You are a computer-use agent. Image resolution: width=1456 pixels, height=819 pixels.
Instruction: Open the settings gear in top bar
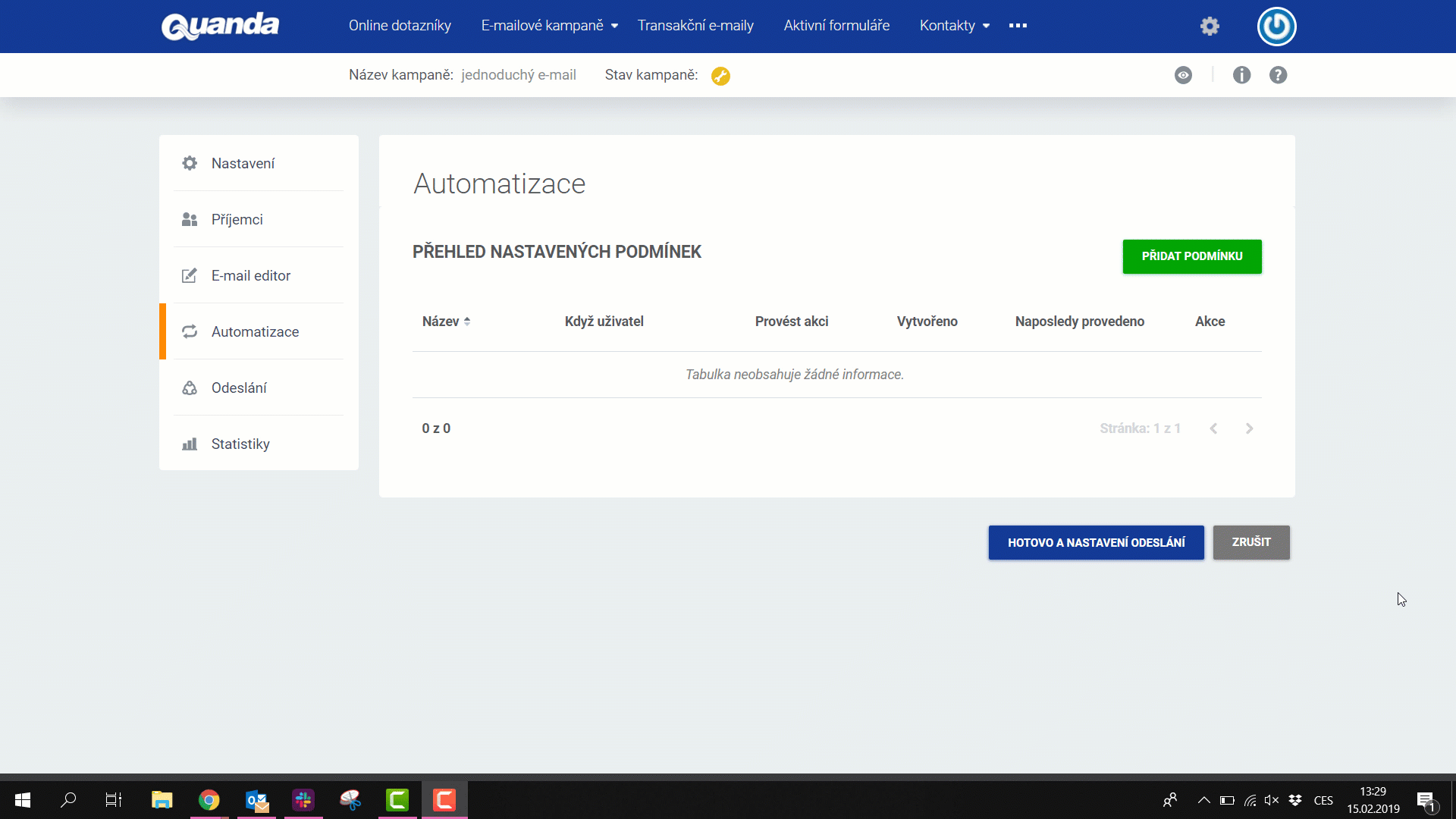click(x=1210, y=27)
